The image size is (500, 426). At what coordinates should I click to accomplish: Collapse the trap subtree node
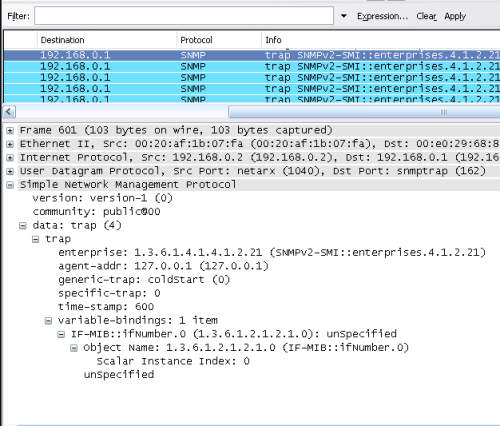click(x=35, y=239)
